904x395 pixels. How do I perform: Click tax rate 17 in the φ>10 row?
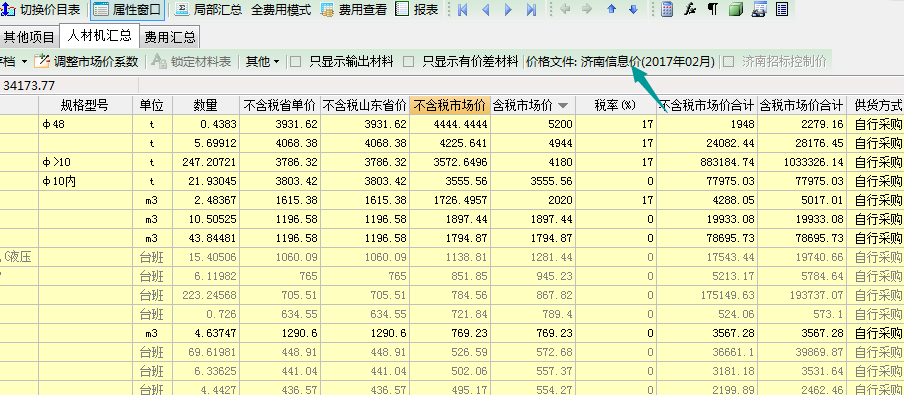tap(615, 162)
